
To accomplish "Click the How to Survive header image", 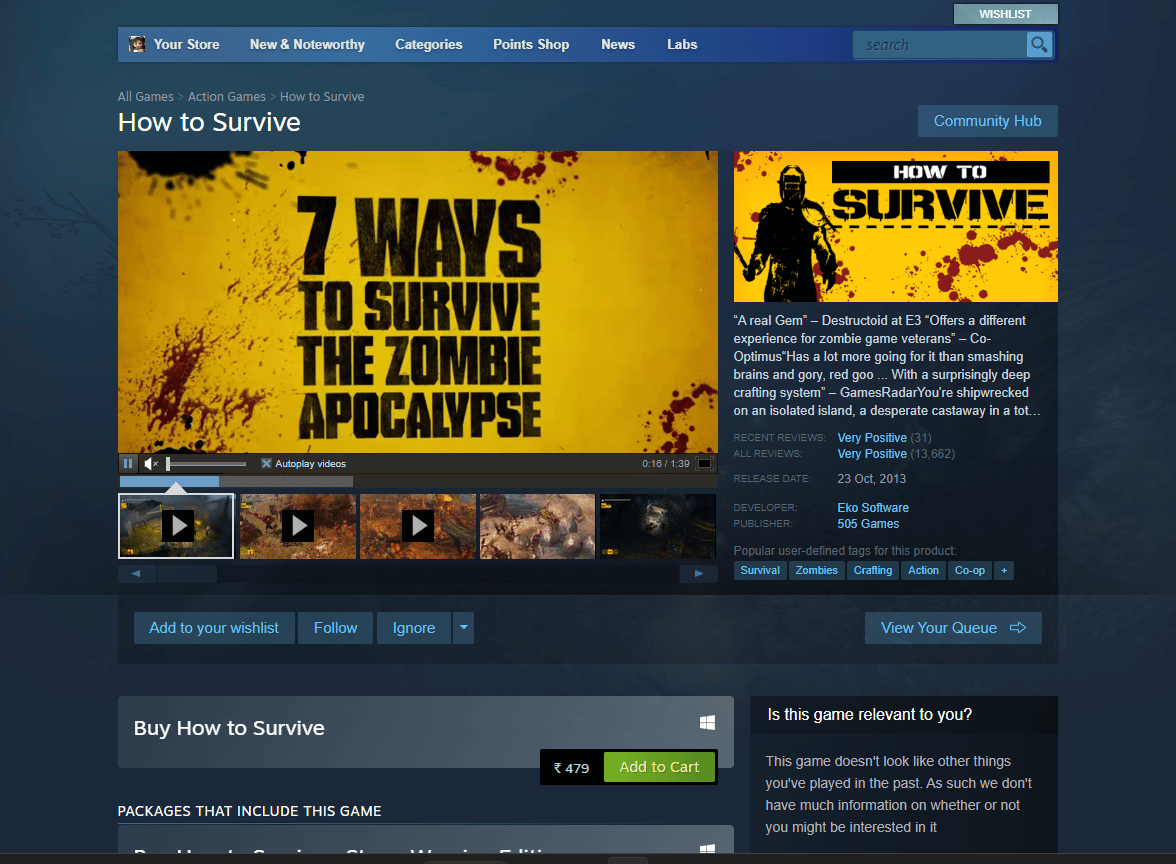I will point(896,226).
